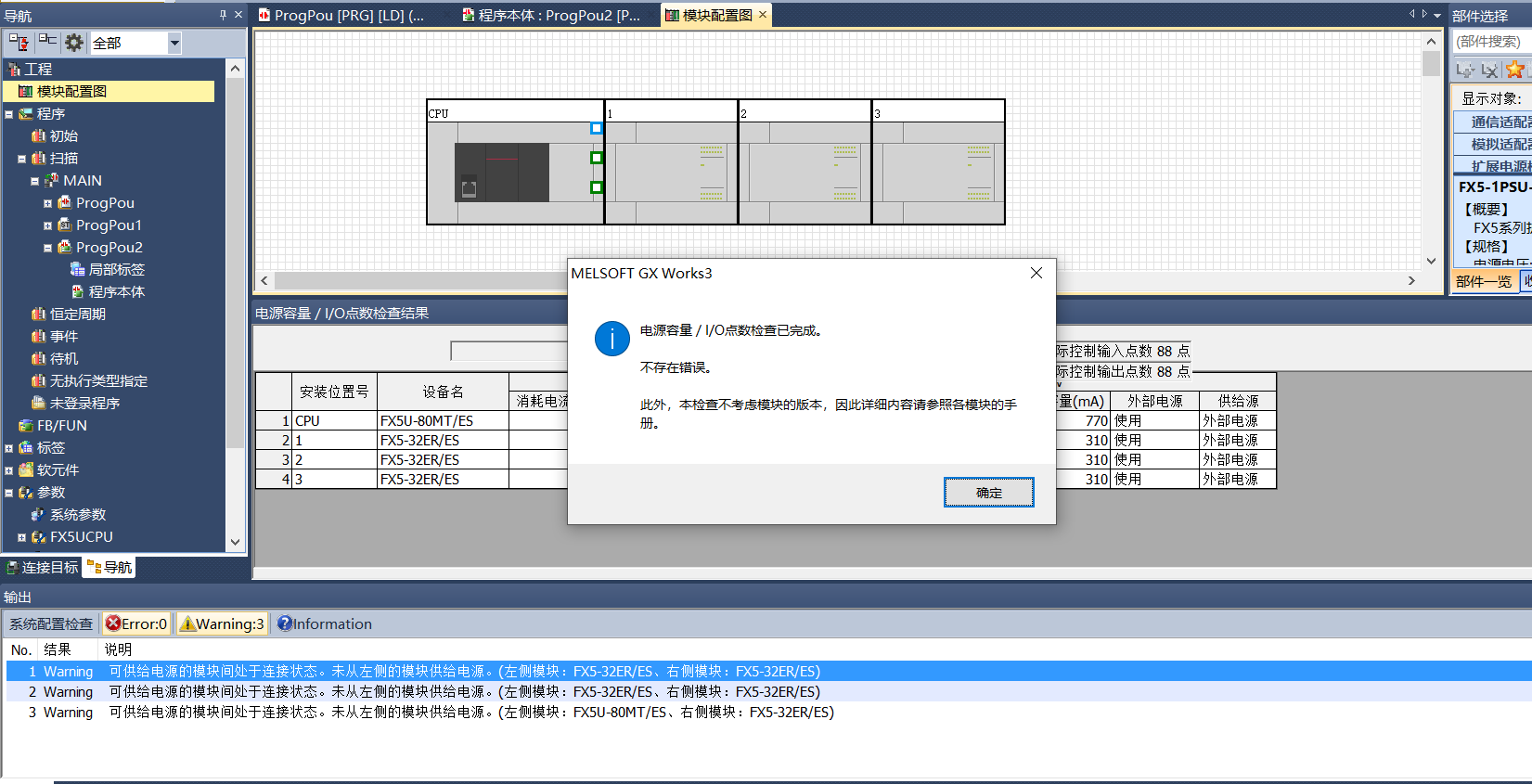Switch to the 连接目标 tab
Image resolution: width=1532 pixels, height=784 pixels.
point(43,567)
